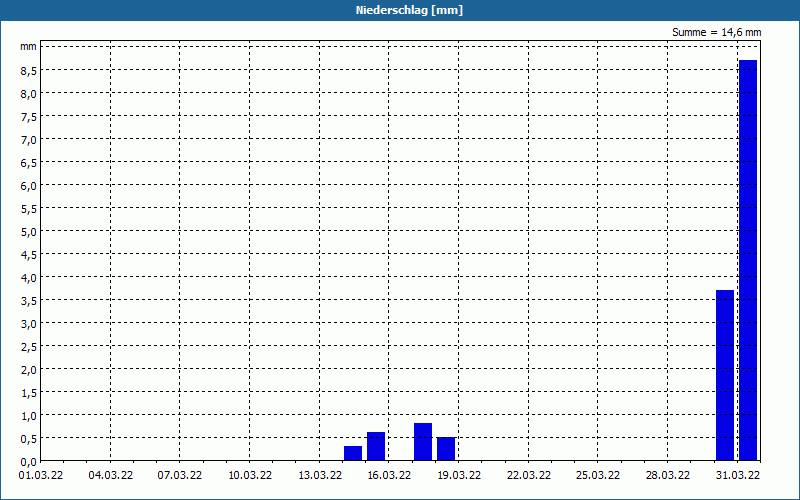Click the x-axis date label 19.03.22
The width and height of the screenshot is (800, 500).
[459, 475]
